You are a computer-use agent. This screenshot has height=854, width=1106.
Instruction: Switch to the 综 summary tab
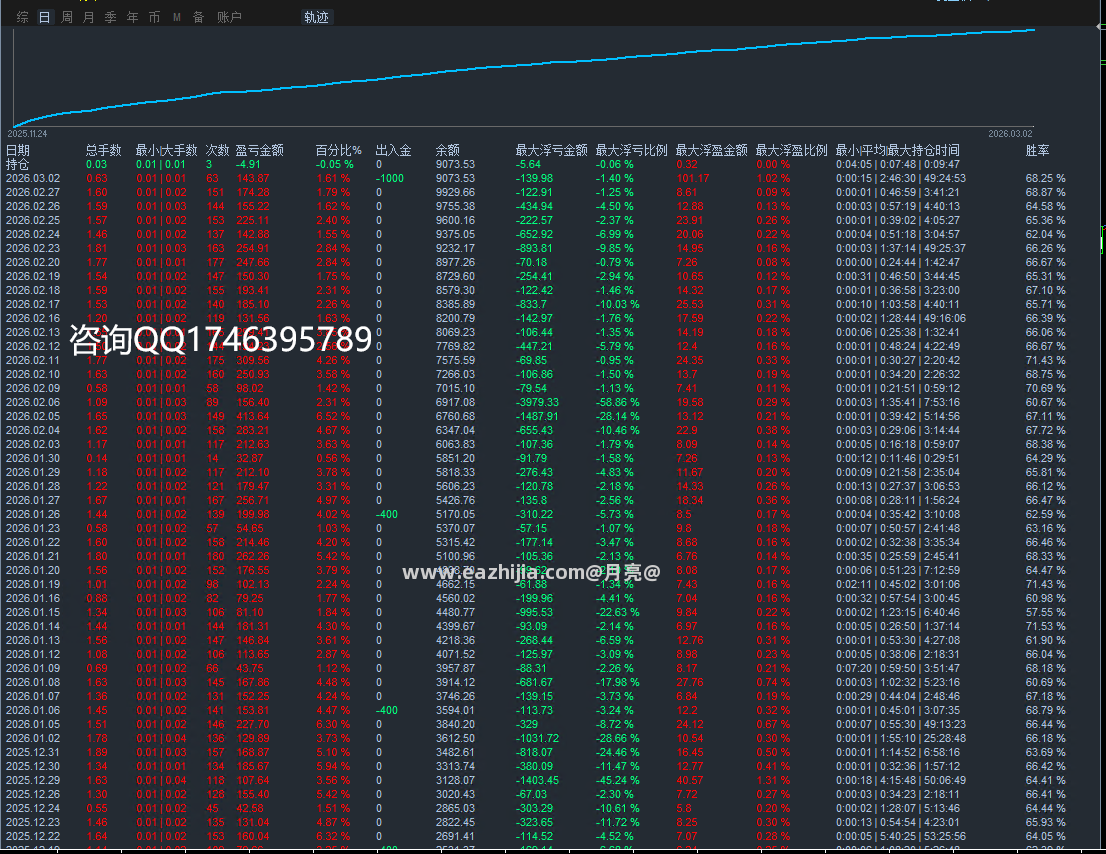coord(23,17)
